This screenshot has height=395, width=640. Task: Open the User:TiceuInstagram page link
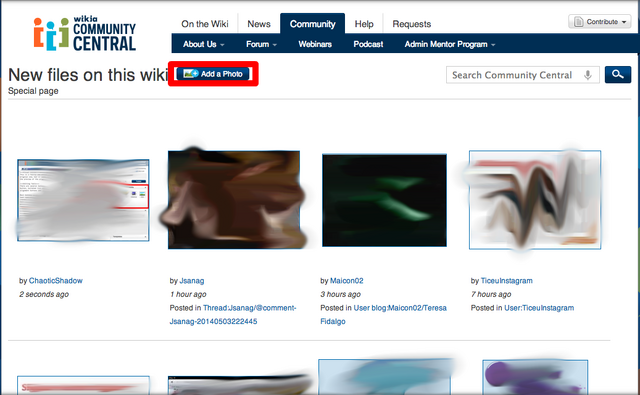(539, 308)
